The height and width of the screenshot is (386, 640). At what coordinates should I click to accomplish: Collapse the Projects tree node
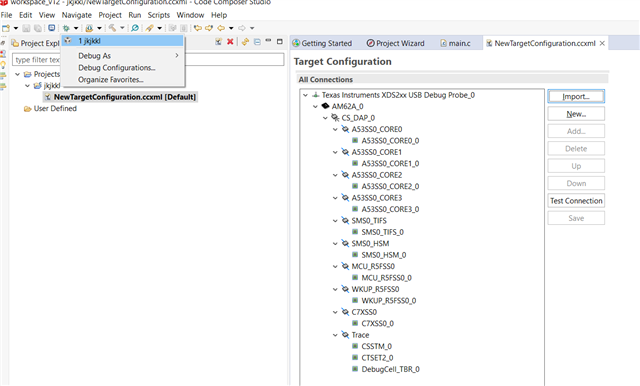(18, 74)
